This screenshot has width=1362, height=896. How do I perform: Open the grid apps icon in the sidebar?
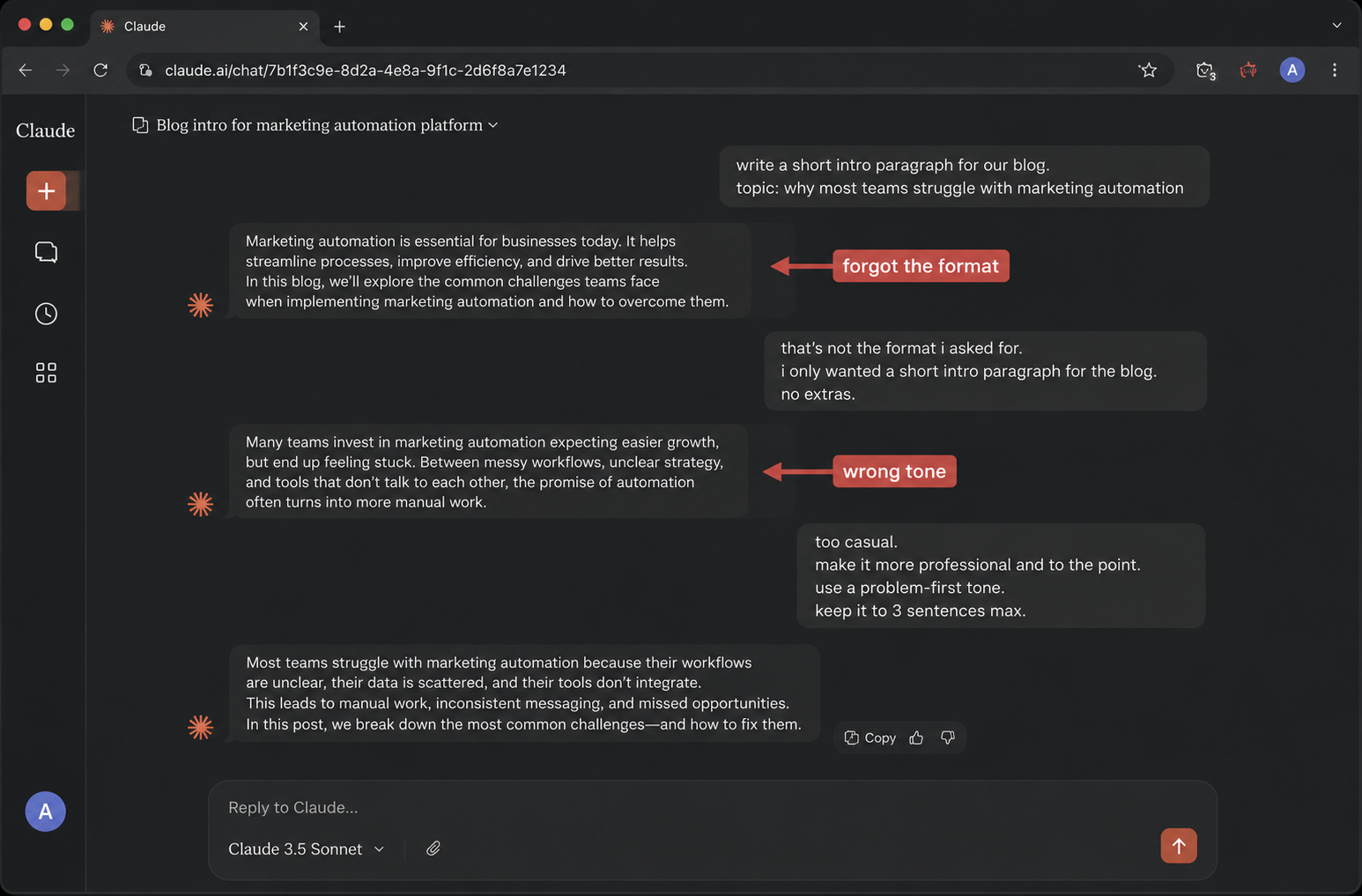[46, 373]
